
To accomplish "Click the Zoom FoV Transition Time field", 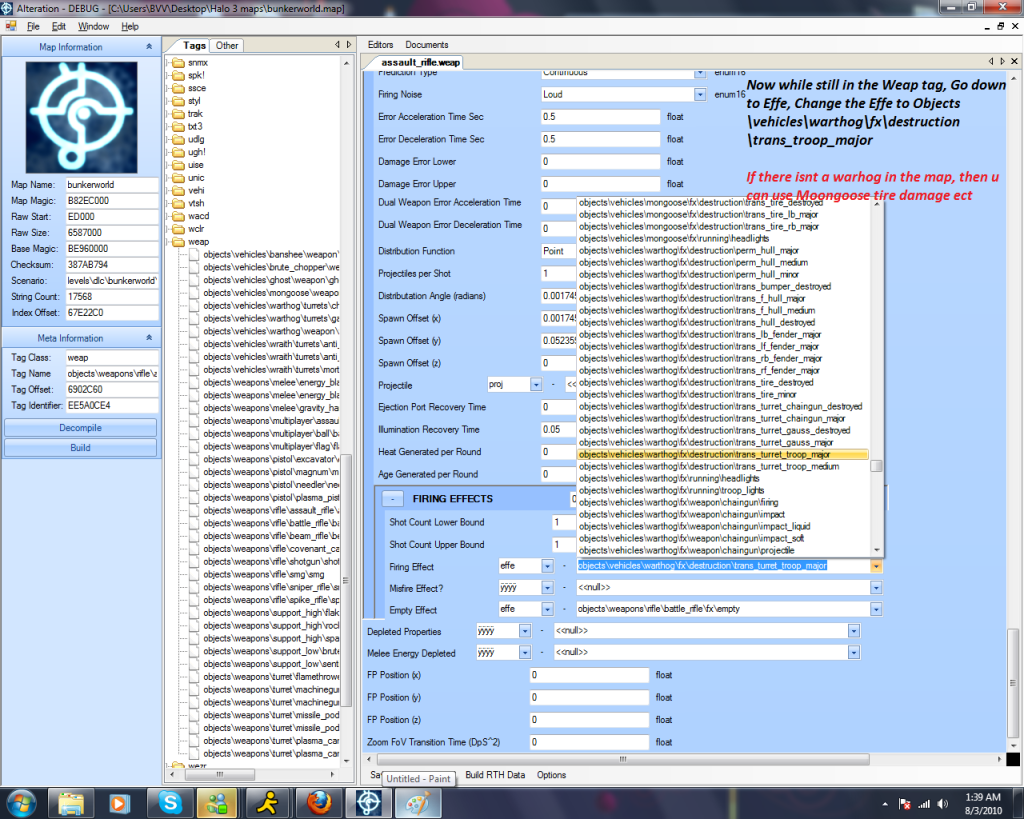I will click(589, 743).
